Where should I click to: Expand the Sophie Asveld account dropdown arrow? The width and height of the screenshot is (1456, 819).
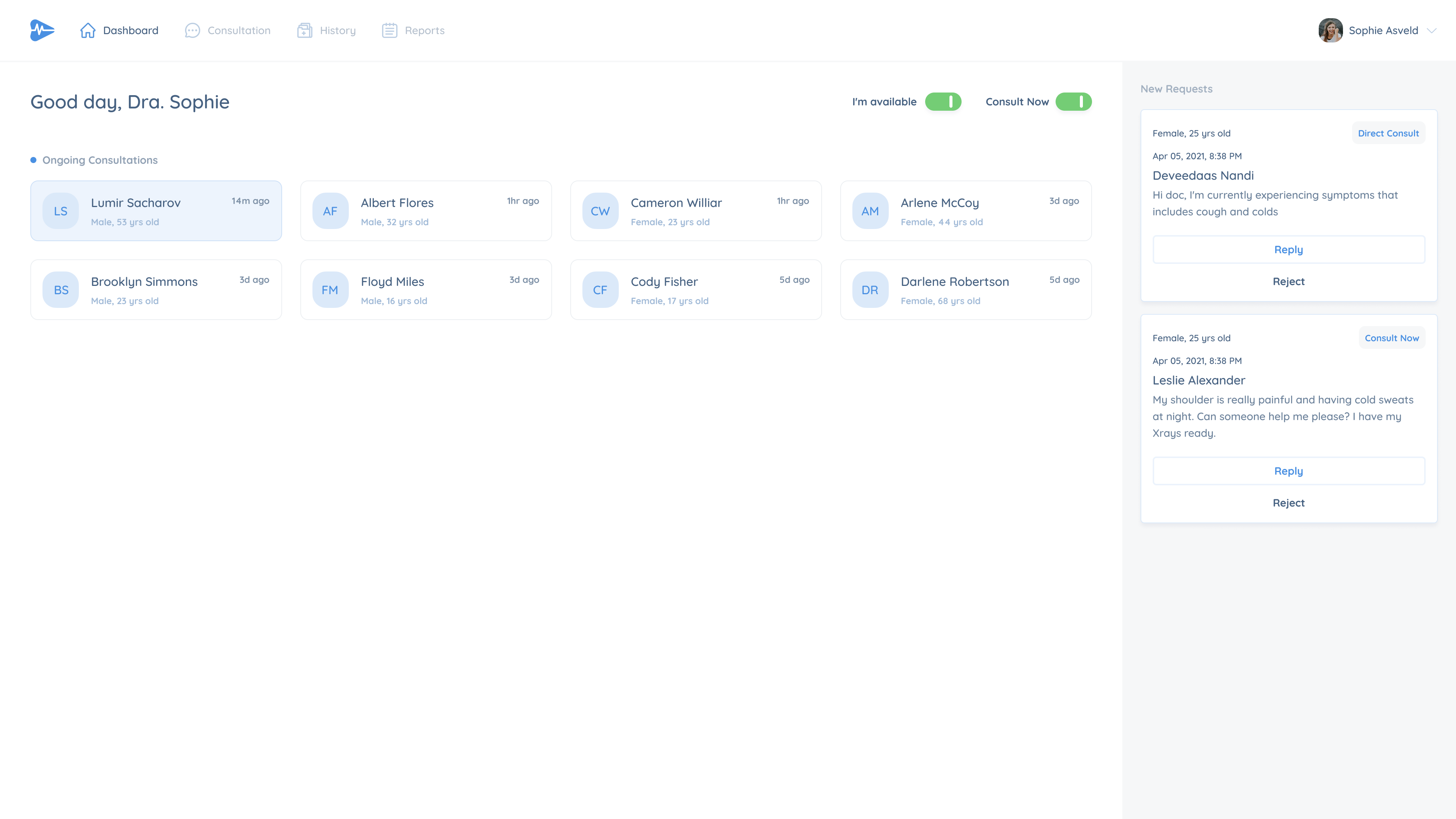1432,30
